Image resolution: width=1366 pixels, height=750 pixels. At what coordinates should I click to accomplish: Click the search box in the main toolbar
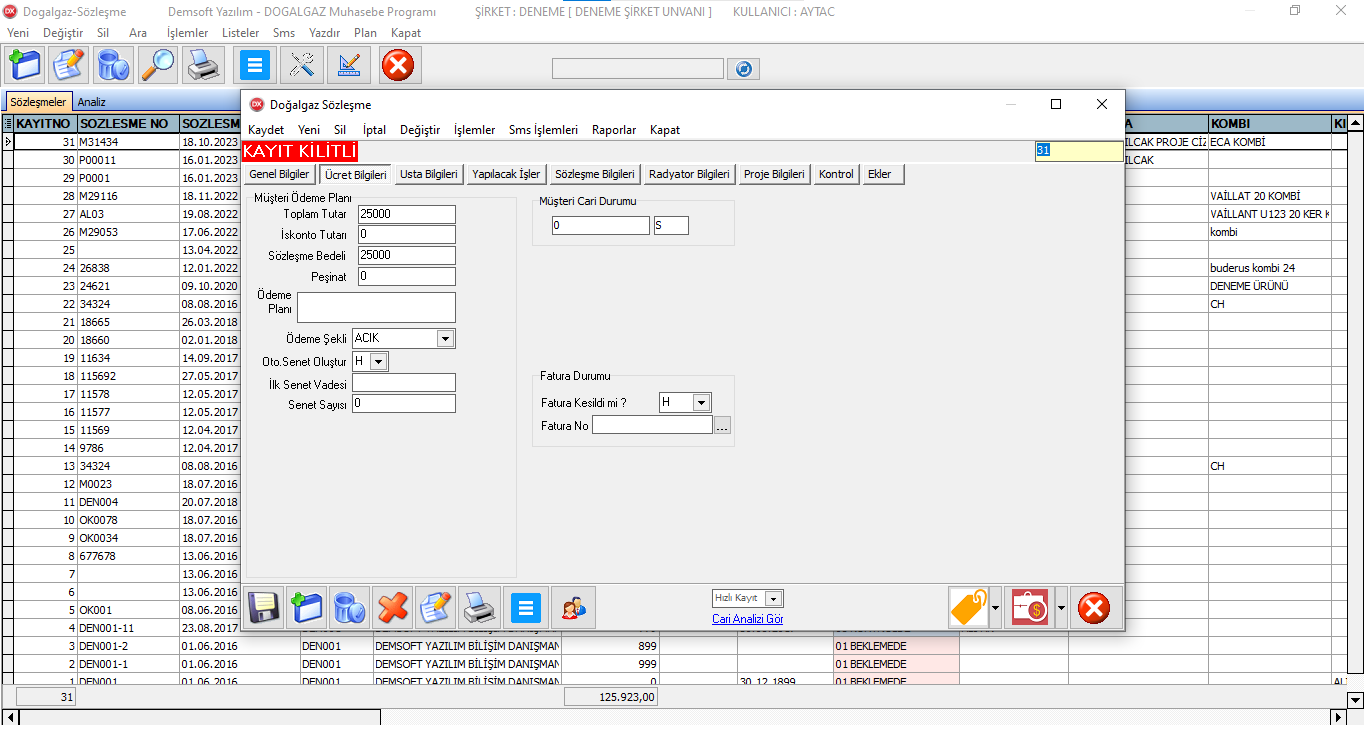click(x=637, y=69)
